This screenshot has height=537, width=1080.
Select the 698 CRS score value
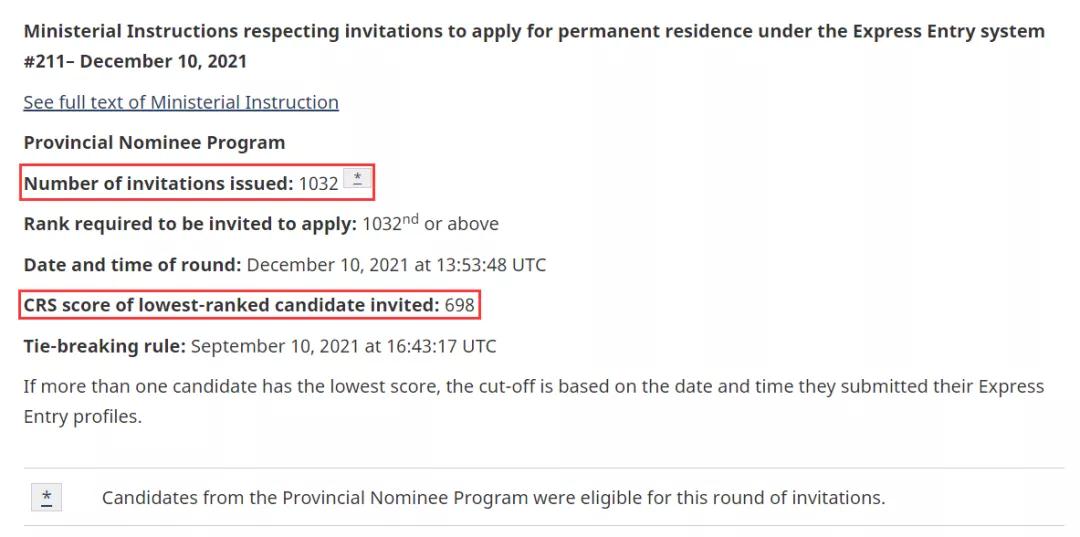pos(459,305)
